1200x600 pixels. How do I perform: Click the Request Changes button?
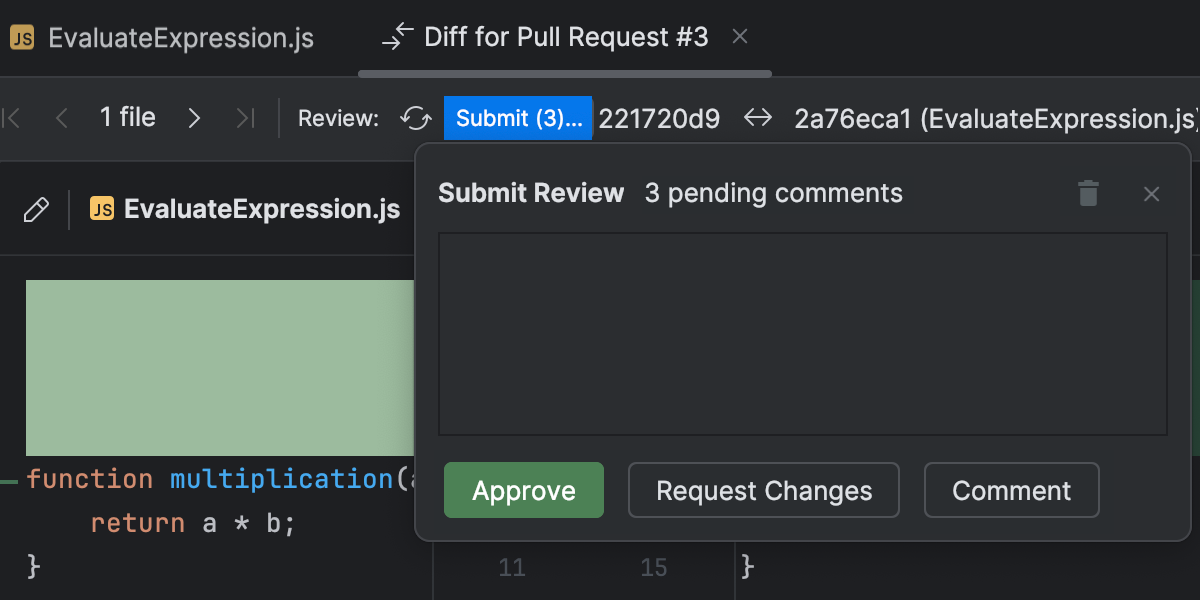point(763,490)
